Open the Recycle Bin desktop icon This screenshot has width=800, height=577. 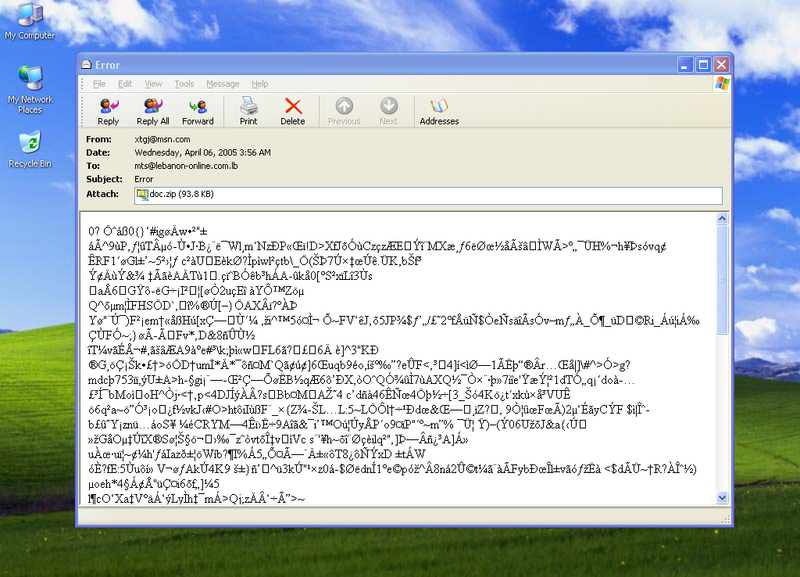point(30,149)
